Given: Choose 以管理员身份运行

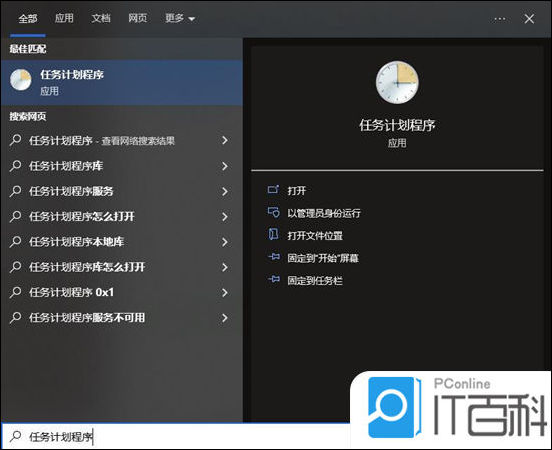Looking at the screenshot, I should (324, 213).
